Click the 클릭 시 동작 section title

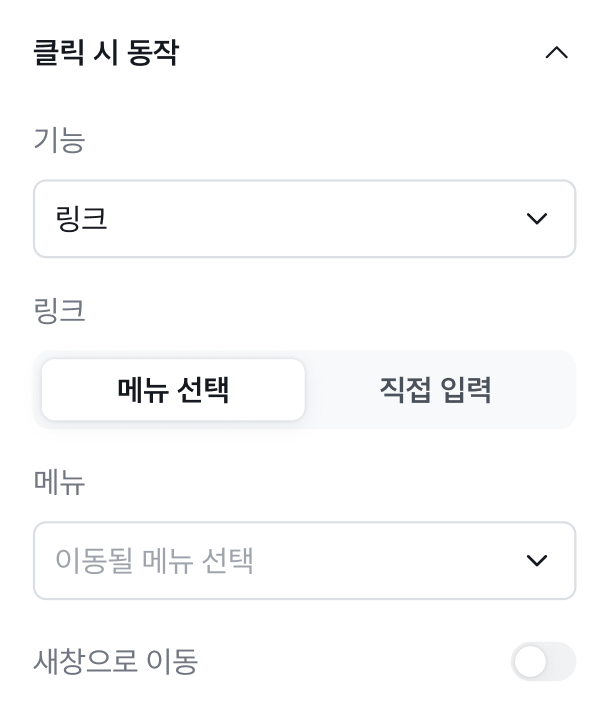pos(106,53)
